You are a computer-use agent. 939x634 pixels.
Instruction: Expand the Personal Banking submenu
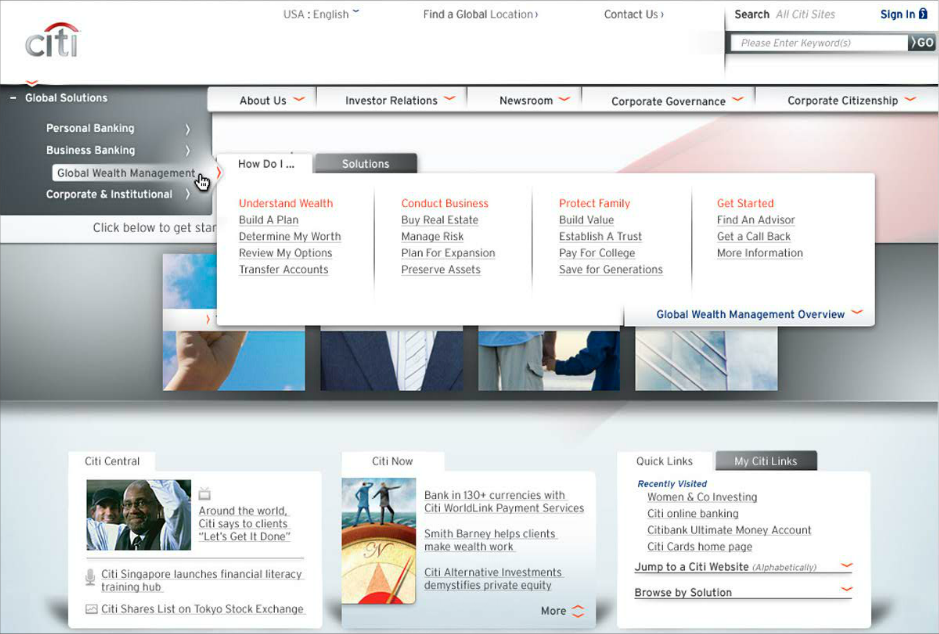(x=187, y=128)
